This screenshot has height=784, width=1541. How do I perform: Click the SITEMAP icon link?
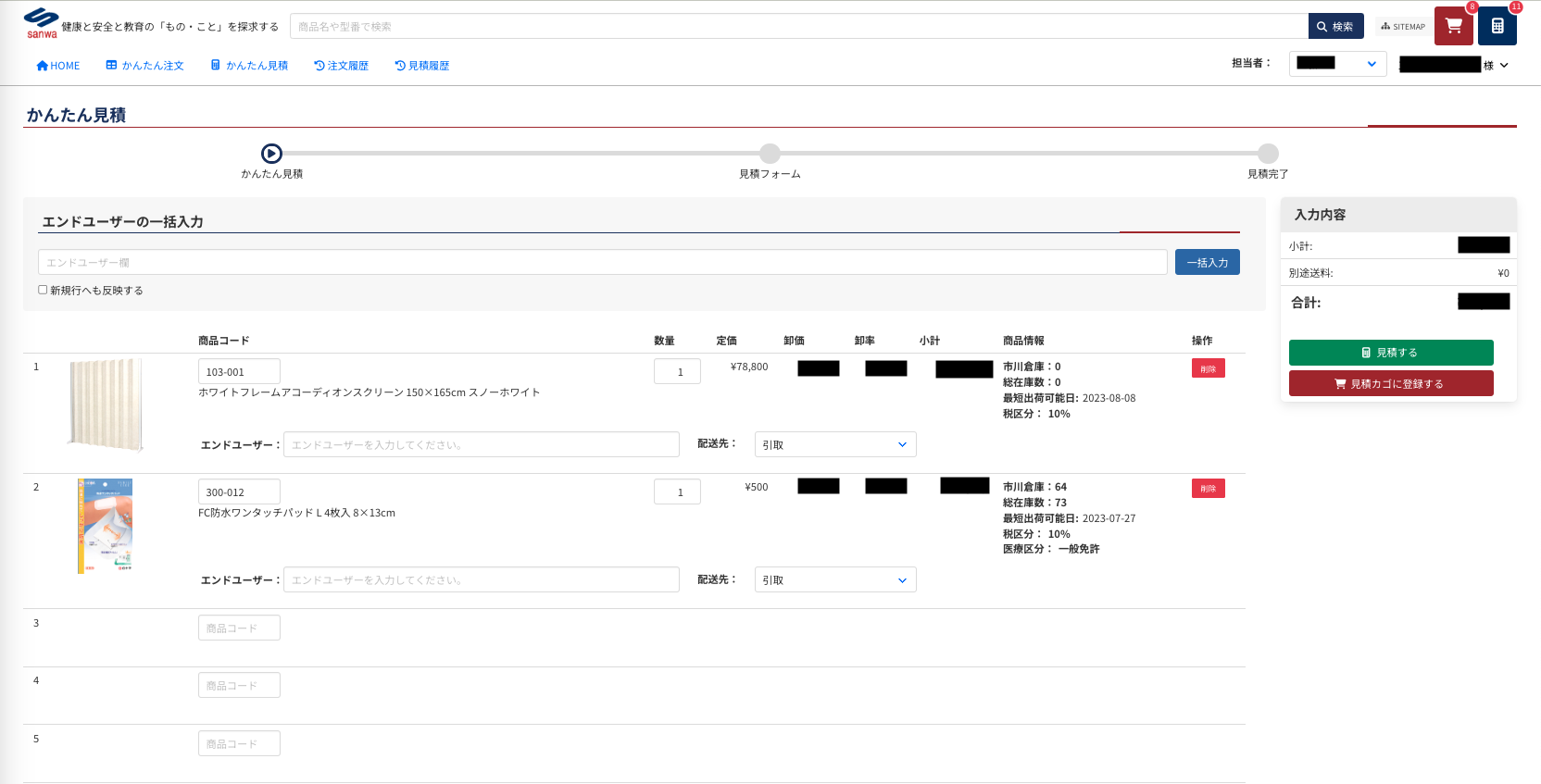coord(1402,27)
